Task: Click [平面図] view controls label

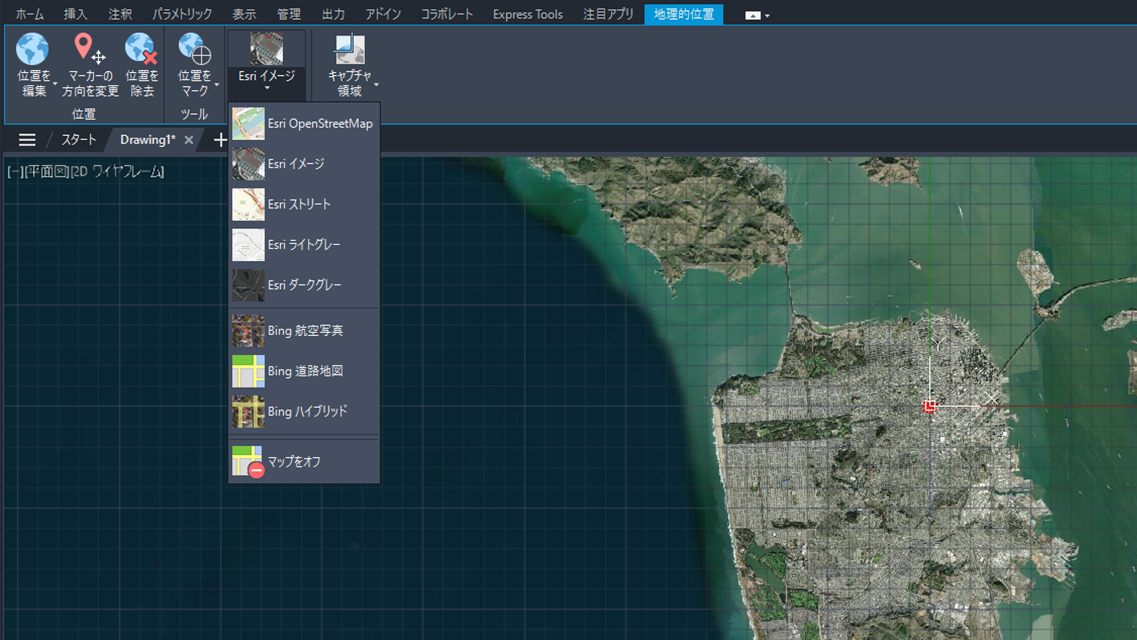Action: coord(46,172)
